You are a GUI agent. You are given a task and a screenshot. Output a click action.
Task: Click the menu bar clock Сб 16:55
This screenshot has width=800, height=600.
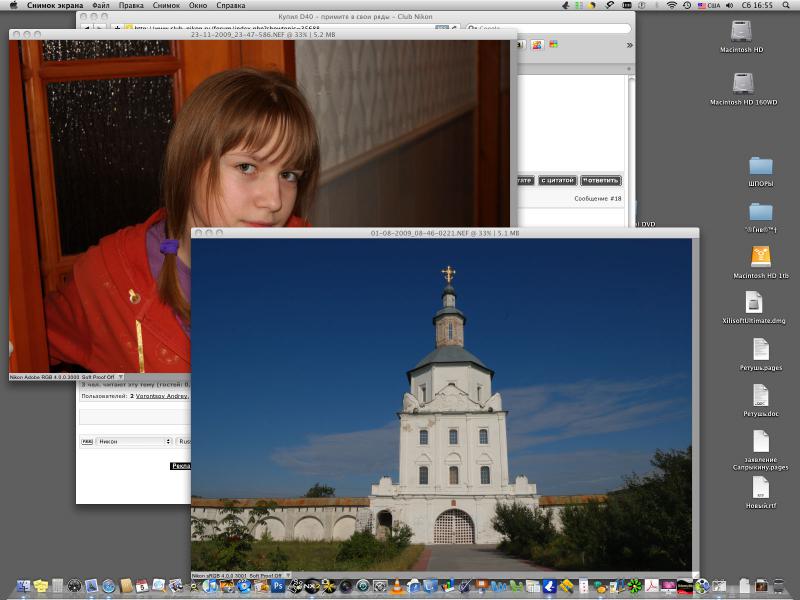click(x=757, y=5)
